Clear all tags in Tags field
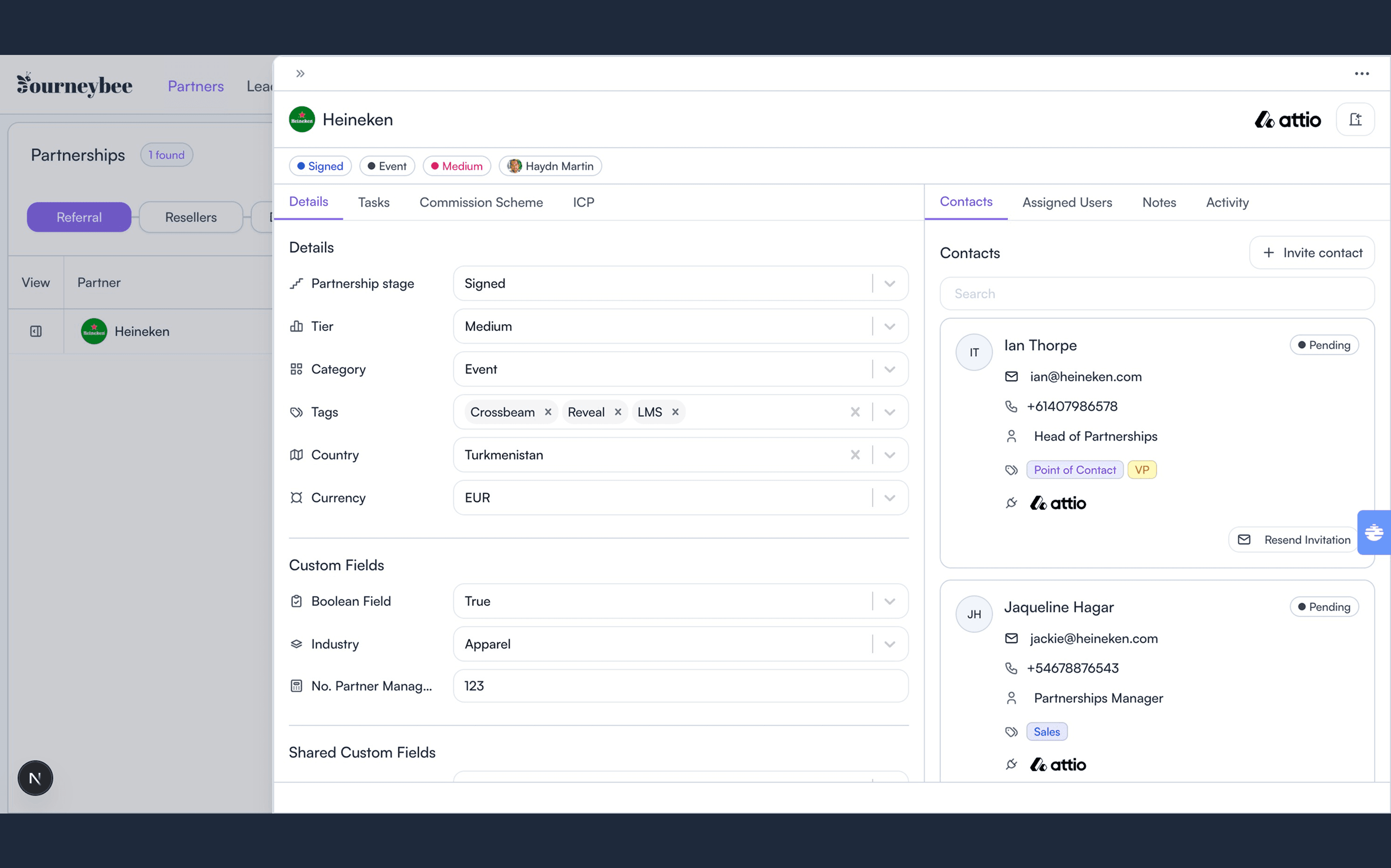Viewport: 1391px width, 868px height. coord(855,412)
